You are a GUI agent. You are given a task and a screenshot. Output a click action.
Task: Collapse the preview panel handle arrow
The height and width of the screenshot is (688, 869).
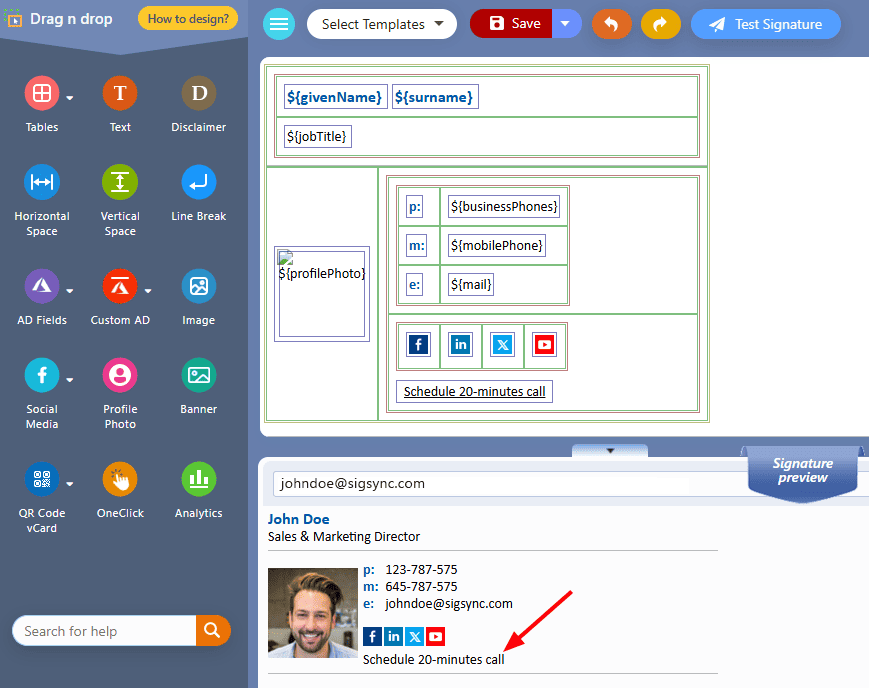(610, 451)
